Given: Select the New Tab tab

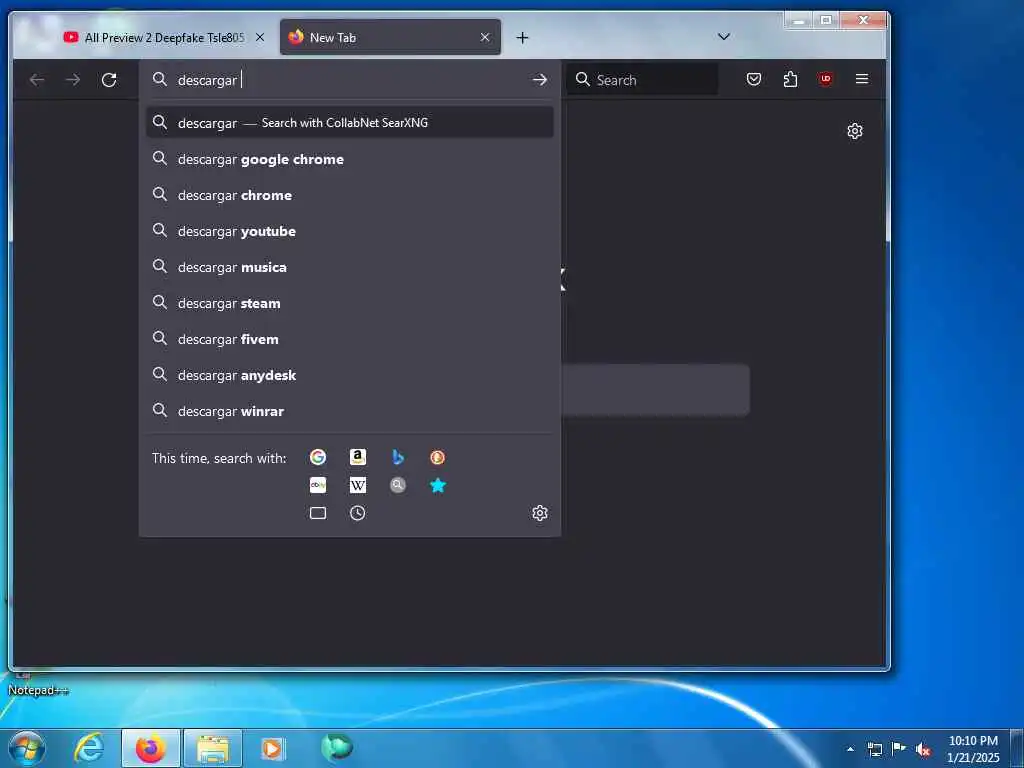Looking at the screenshot, I should click(390, 38).
